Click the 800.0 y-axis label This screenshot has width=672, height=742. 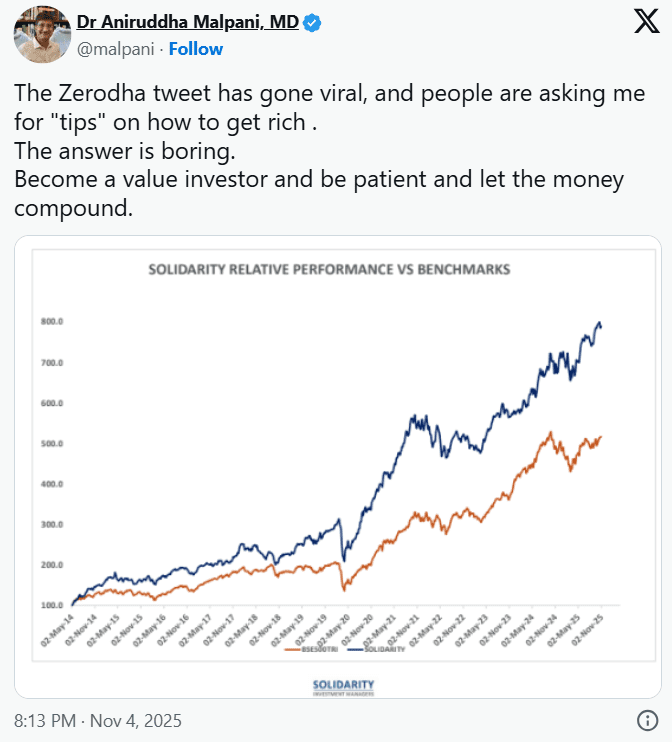52,322
